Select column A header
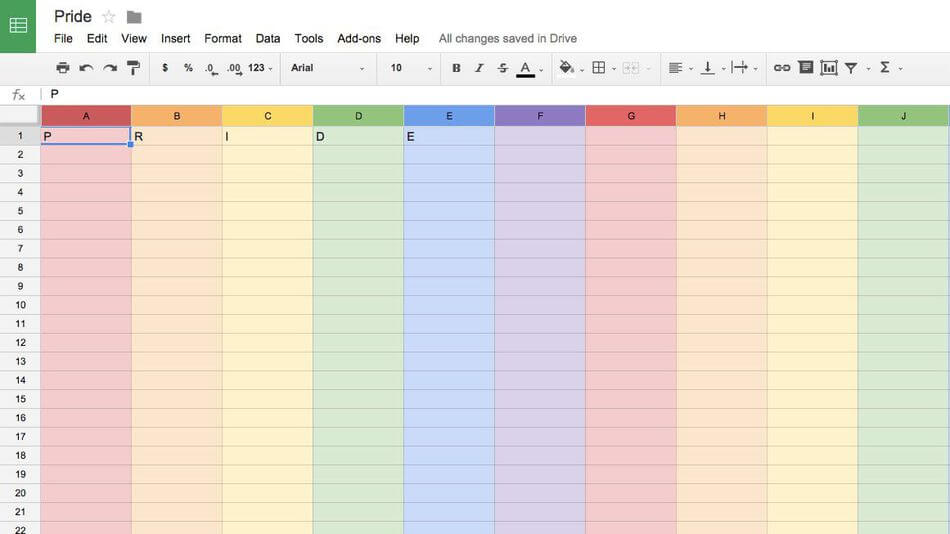The width and height of the screenshot is (950, 534). [86, 116]
